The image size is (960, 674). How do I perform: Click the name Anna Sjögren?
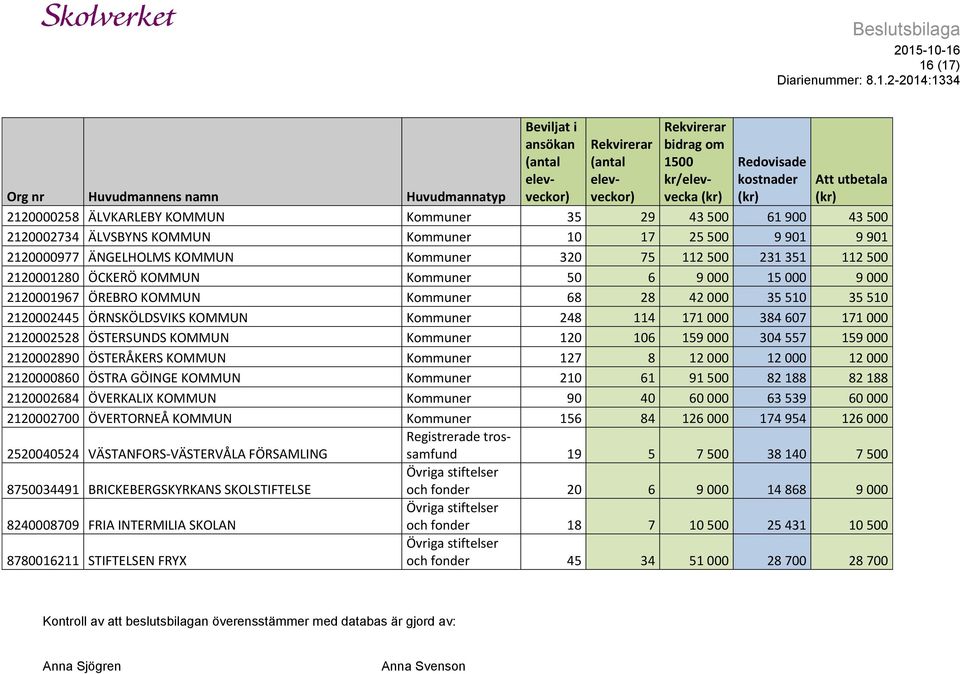click(x=81, y=666)
